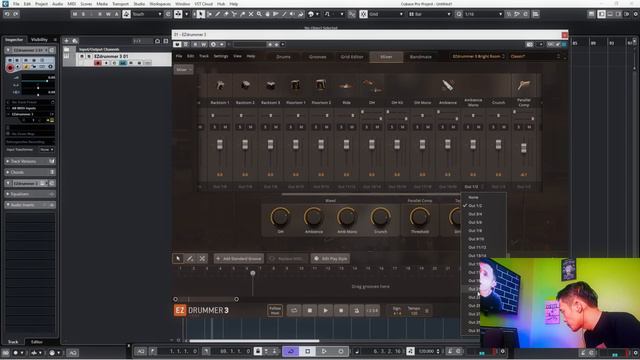Toggle Read automation R in Cubase toolbar
640x360 pixels.
pyautogui.click(x=100, y=14)
